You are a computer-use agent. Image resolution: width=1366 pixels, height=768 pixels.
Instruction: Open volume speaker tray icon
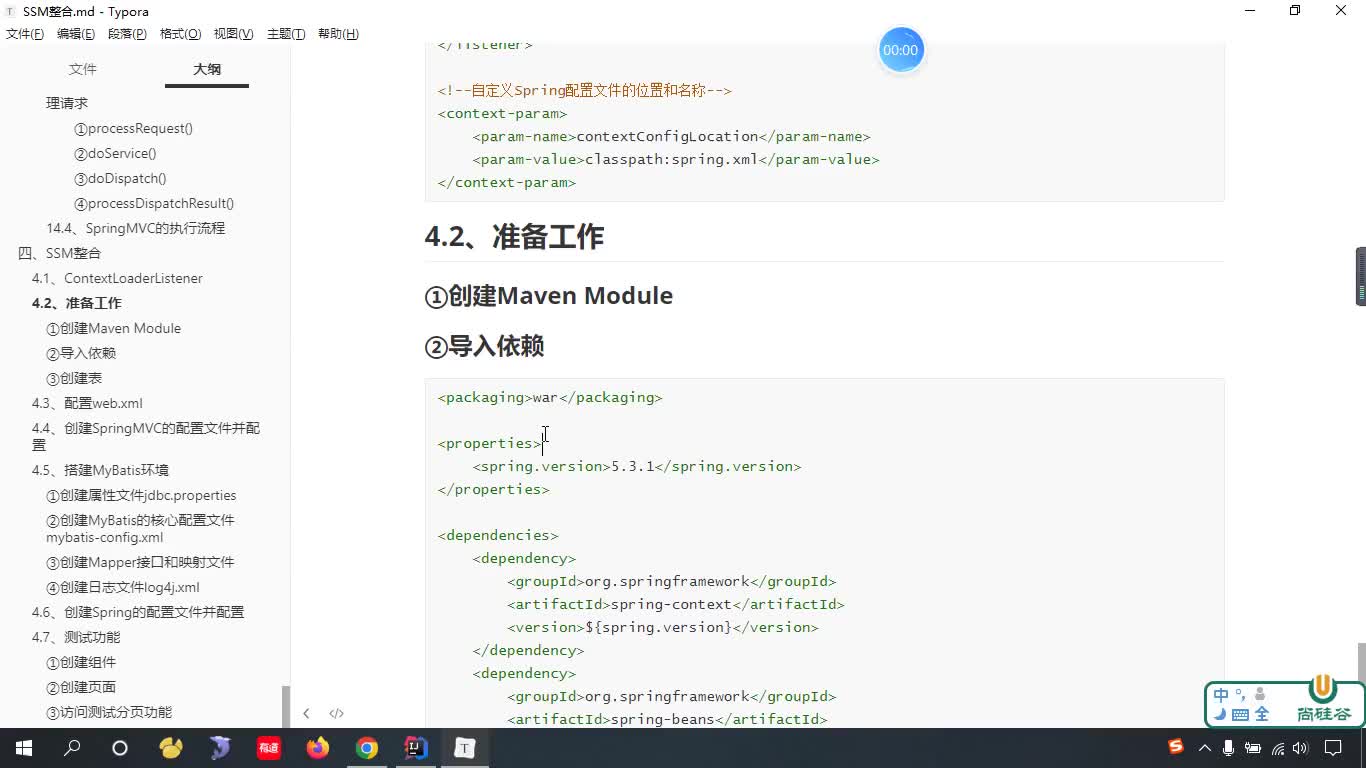[1302, 748]
